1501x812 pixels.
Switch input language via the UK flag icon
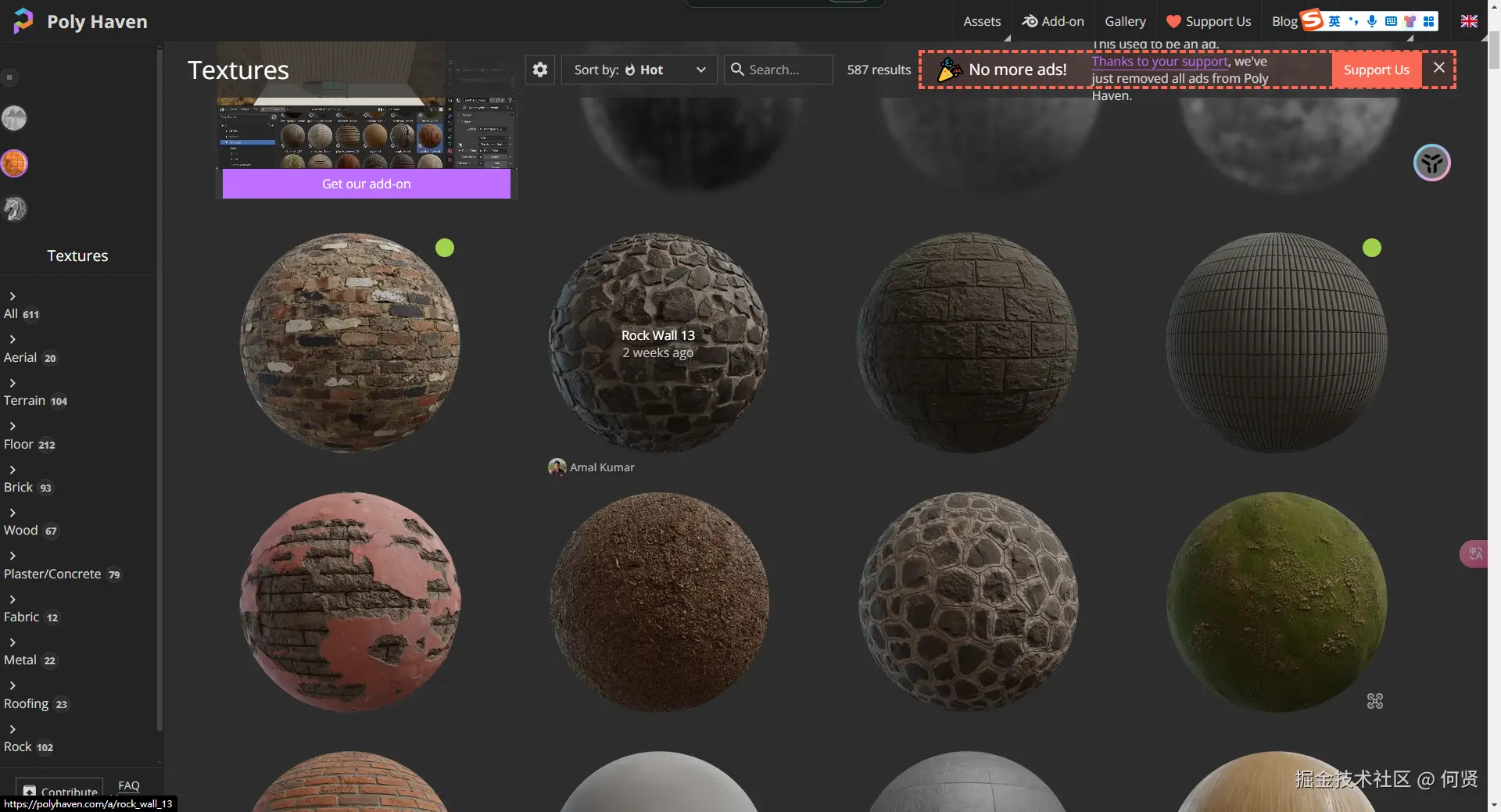point(1470,21)
